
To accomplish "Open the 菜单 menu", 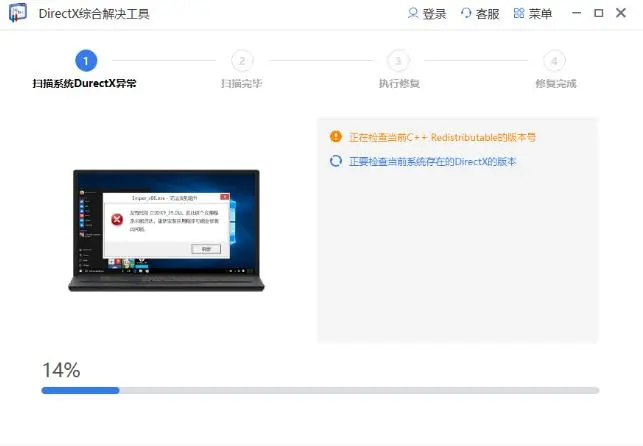I will [532, 14].
